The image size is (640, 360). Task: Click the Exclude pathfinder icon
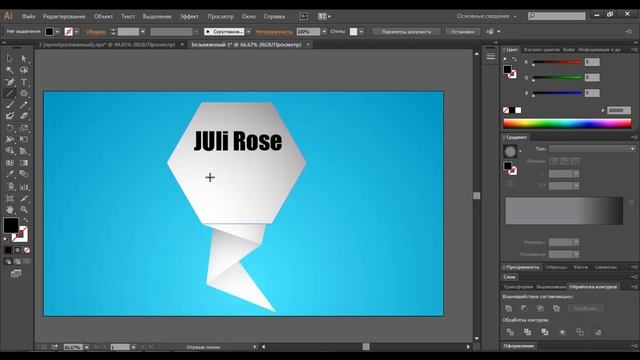tap(556, 308)
